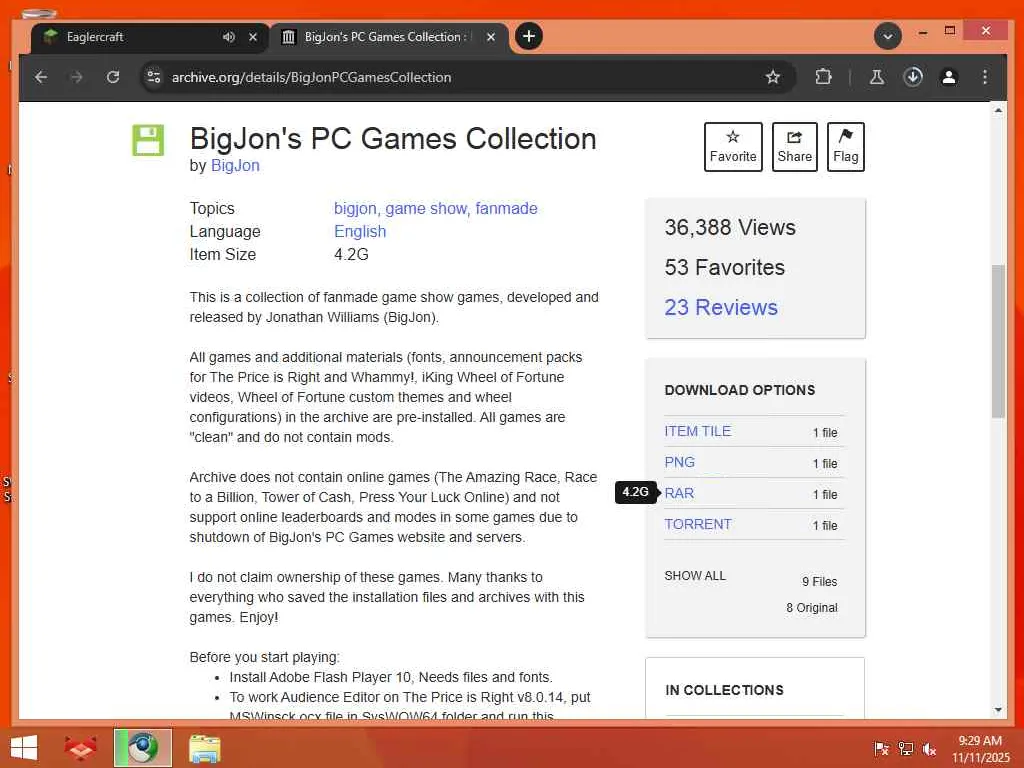Open File Explorer from taskbar
This screenshot has width=1024, height=768.
(204, 748)
